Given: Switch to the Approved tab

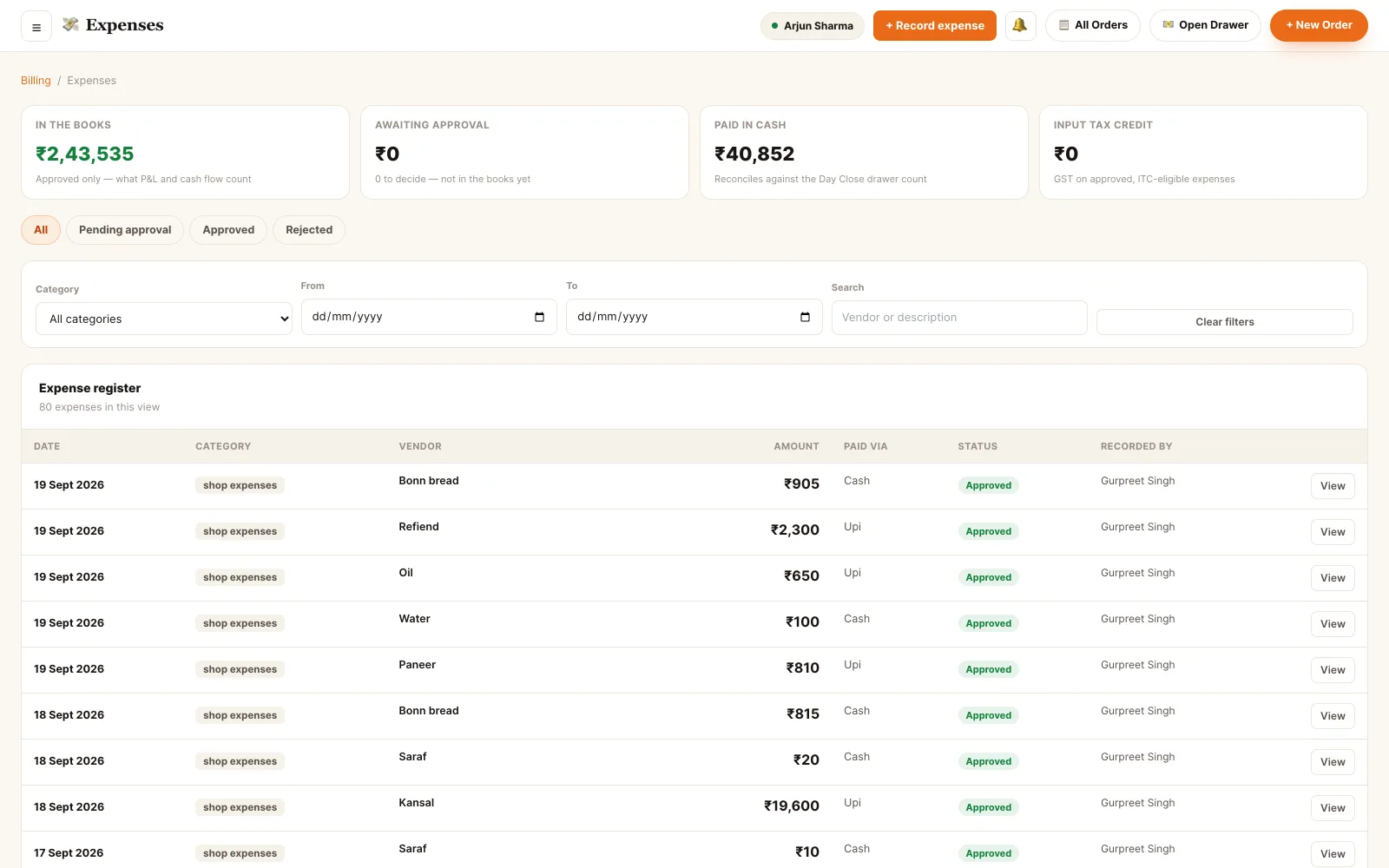Looking at the screenshot, I should tap(228, 230).
